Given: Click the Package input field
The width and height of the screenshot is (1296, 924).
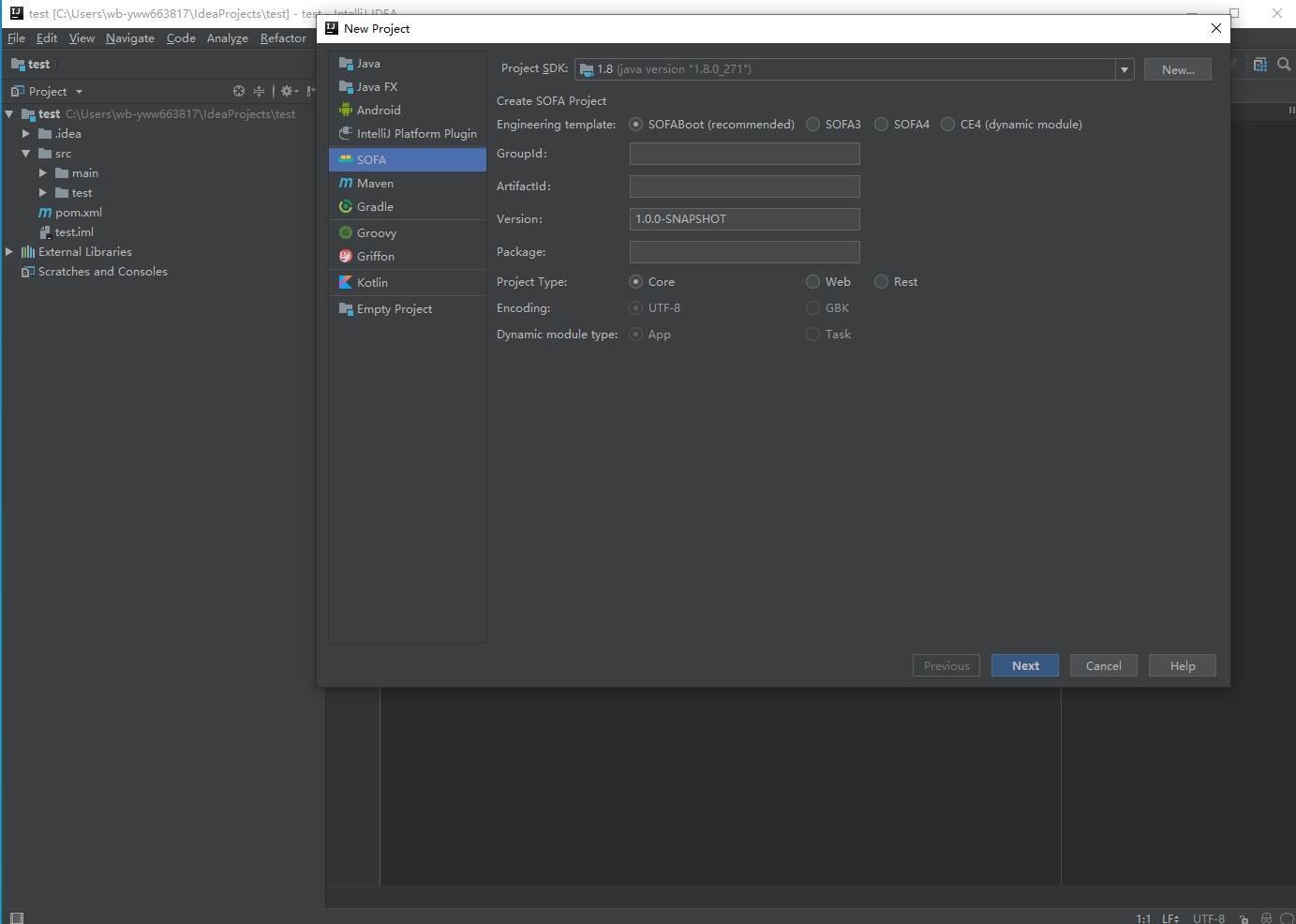Looking at the screenshot, I should pyautogui.click(x=745, y=252).
